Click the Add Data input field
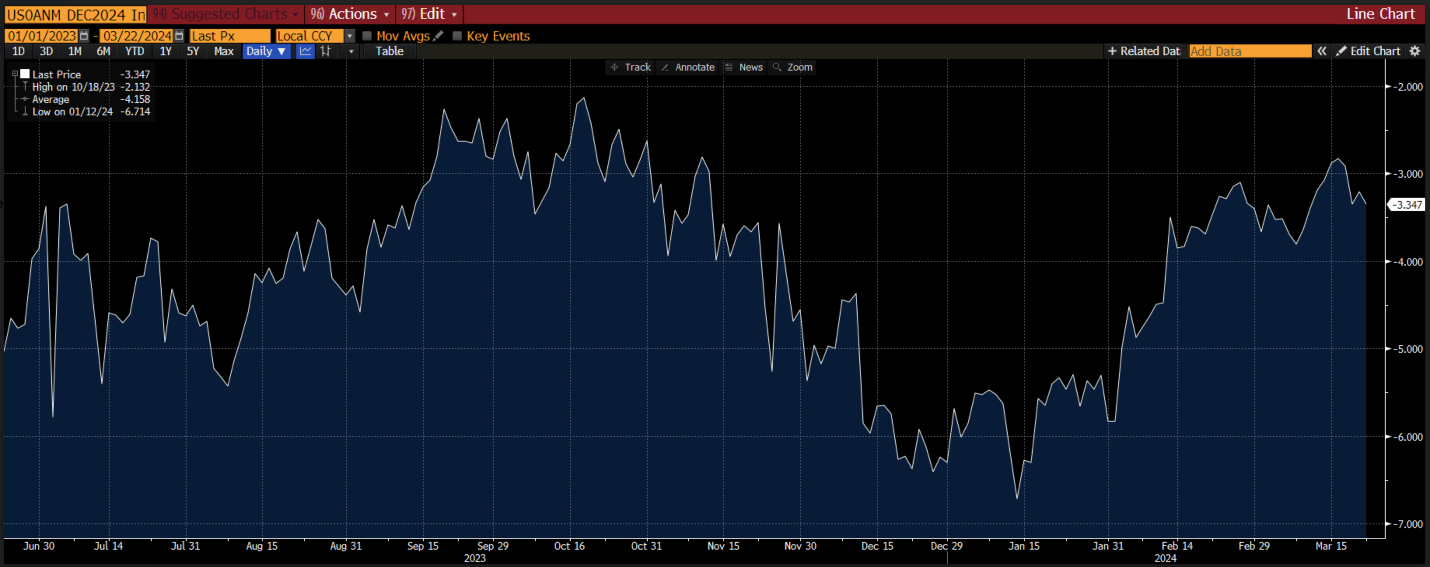 pos(1250,51)
